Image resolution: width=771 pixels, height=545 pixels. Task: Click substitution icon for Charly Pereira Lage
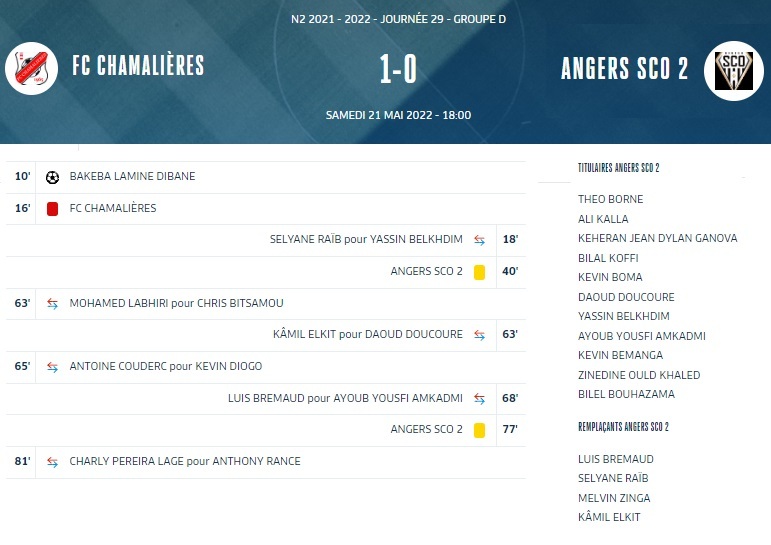pyautogui.click(x=52, y=462)
